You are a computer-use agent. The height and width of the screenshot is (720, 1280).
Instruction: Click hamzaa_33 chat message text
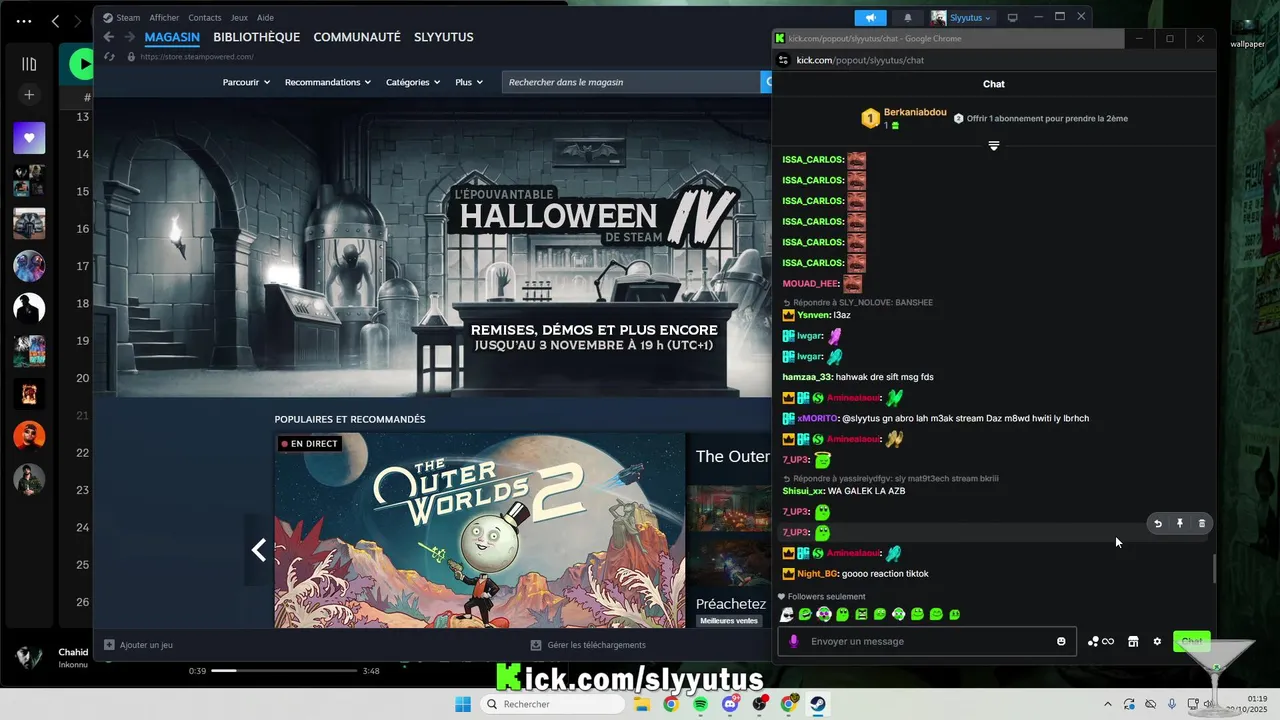coord(885,377)
